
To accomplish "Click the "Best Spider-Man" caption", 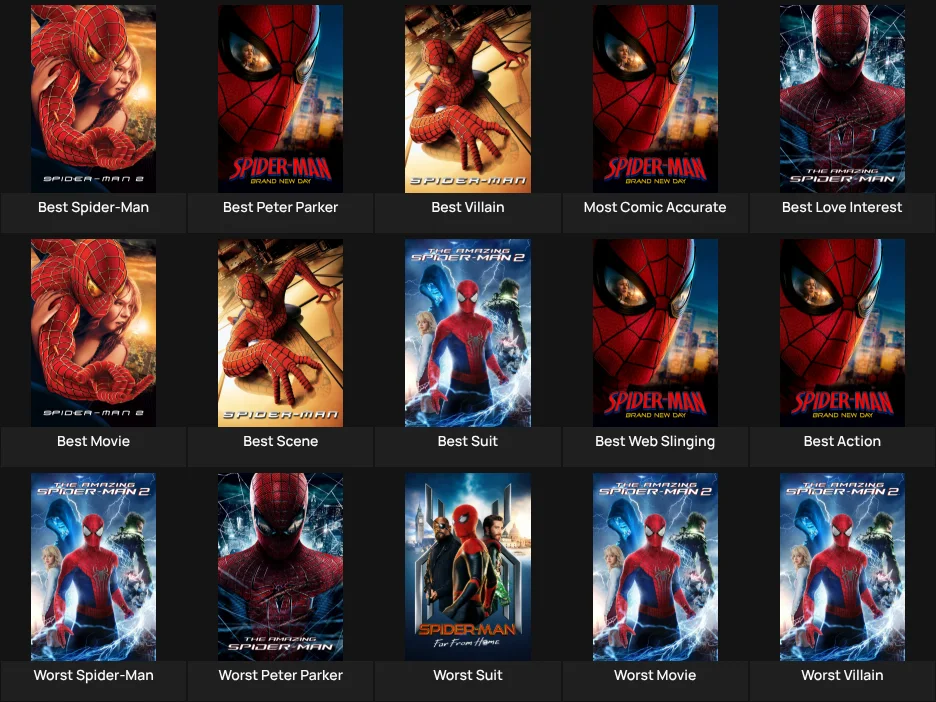I will tap(93, 207).
